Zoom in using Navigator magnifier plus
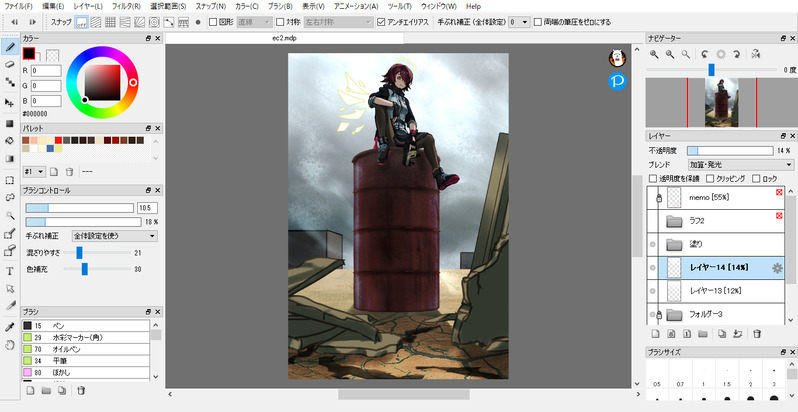Screen dimensions: 798x412 coord(654,54)
